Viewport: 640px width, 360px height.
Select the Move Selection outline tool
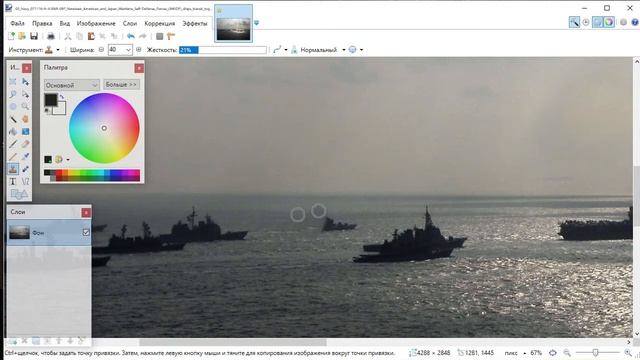click(x=25, y=94)
